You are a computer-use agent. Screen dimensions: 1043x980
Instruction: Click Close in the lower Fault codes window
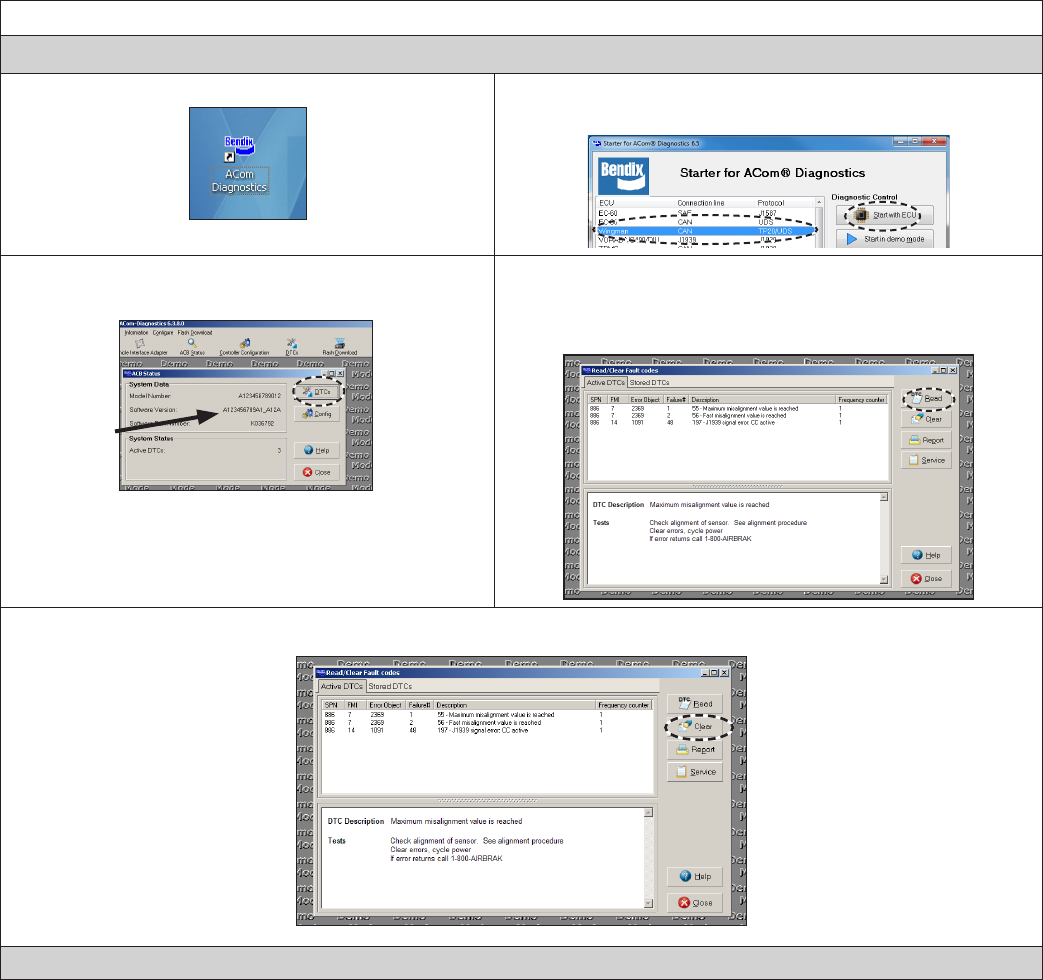(x=695, y=903)
